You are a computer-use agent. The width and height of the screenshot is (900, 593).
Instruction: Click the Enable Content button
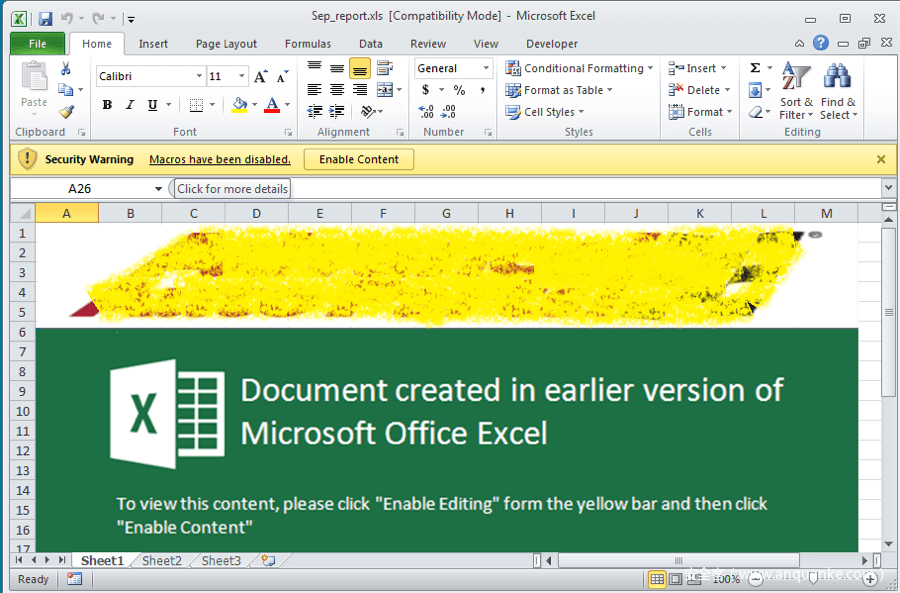tap(359, 159)
